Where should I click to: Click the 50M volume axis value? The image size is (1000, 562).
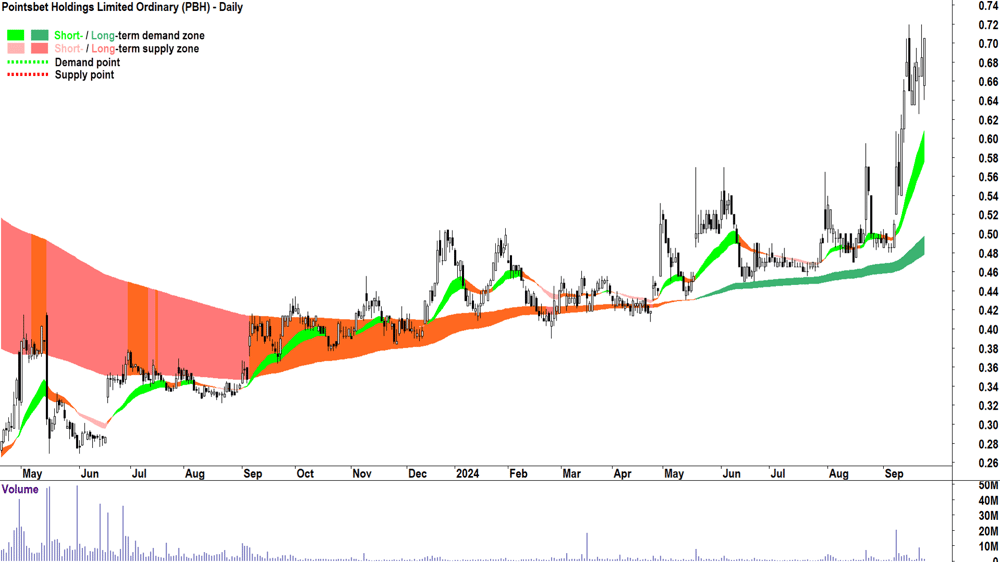[x=989, y=485]
